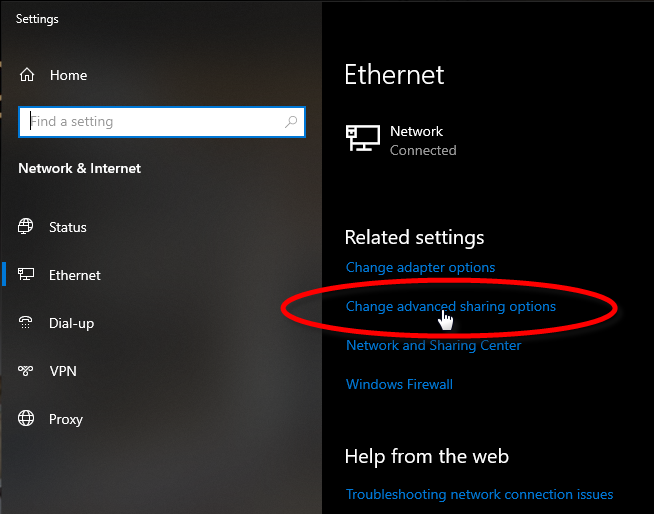
Task: Open the Windows Firewall link
Action: [x=399, y=384]
